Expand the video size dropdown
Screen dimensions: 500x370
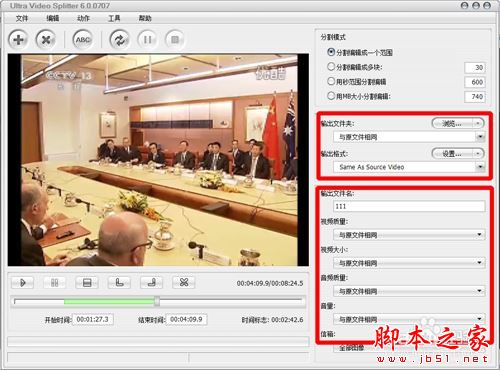click(x=479, y=263)
